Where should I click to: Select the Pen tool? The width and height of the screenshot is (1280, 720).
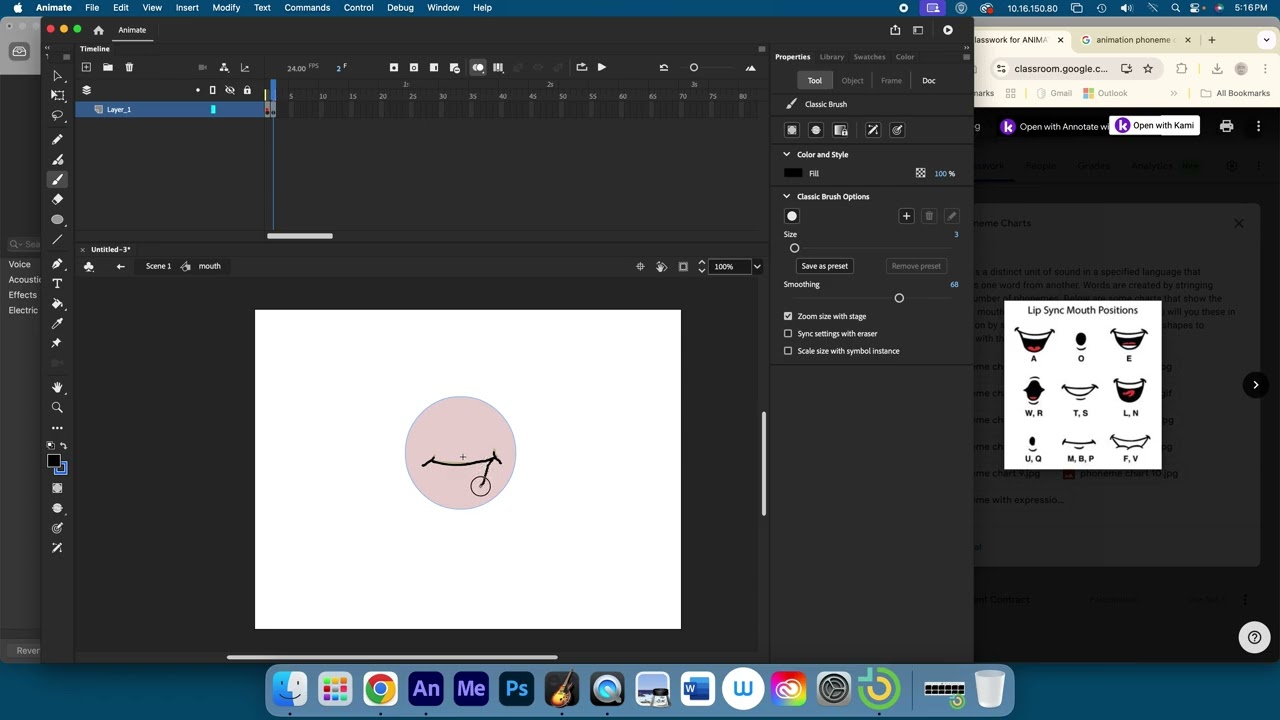click(x=57, y=264)
